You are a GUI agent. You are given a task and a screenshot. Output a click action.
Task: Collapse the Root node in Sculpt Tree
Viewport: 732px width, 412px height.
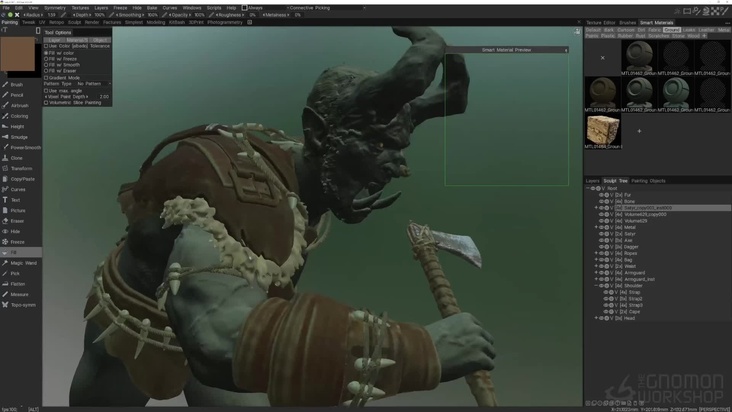(x=588, y=189)
